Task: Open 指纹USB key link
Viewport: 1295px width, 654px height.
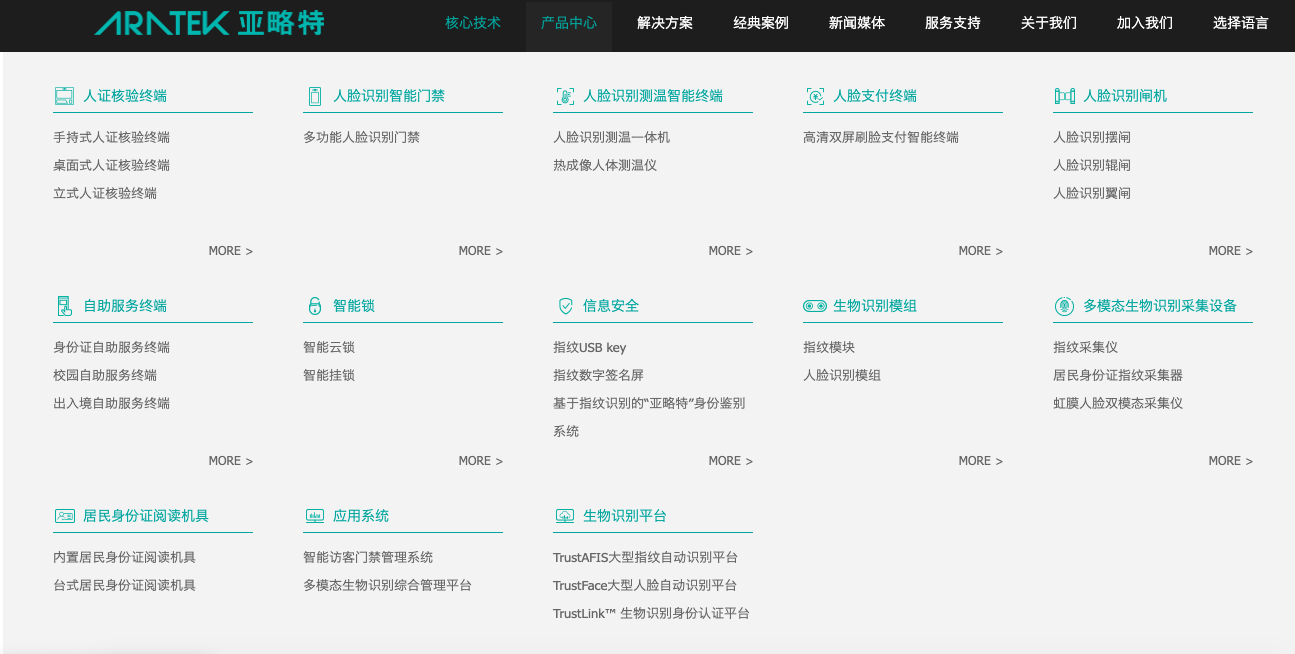Action: [590, 347]
